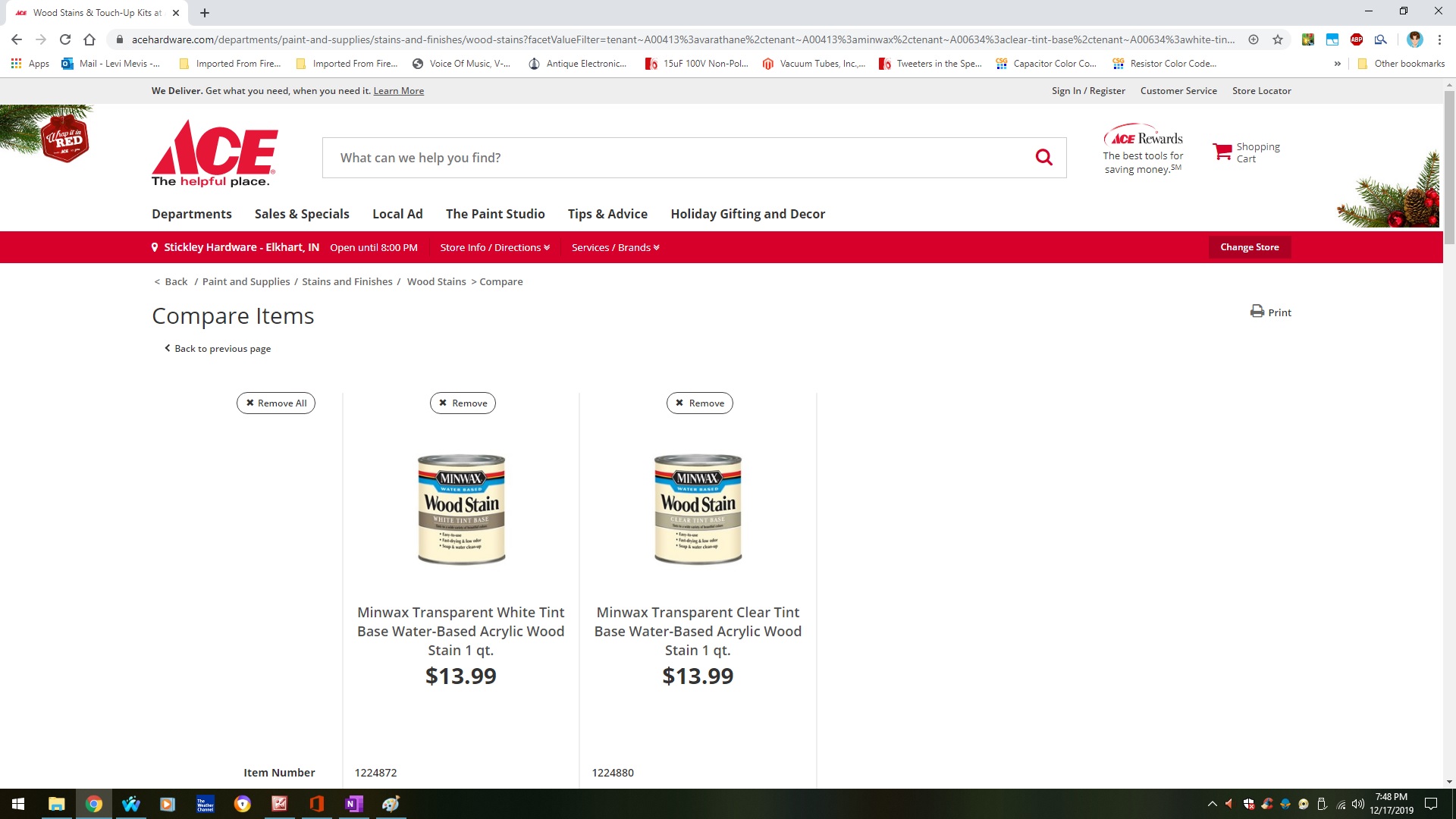Click the Remove All button

pos(276,403)
